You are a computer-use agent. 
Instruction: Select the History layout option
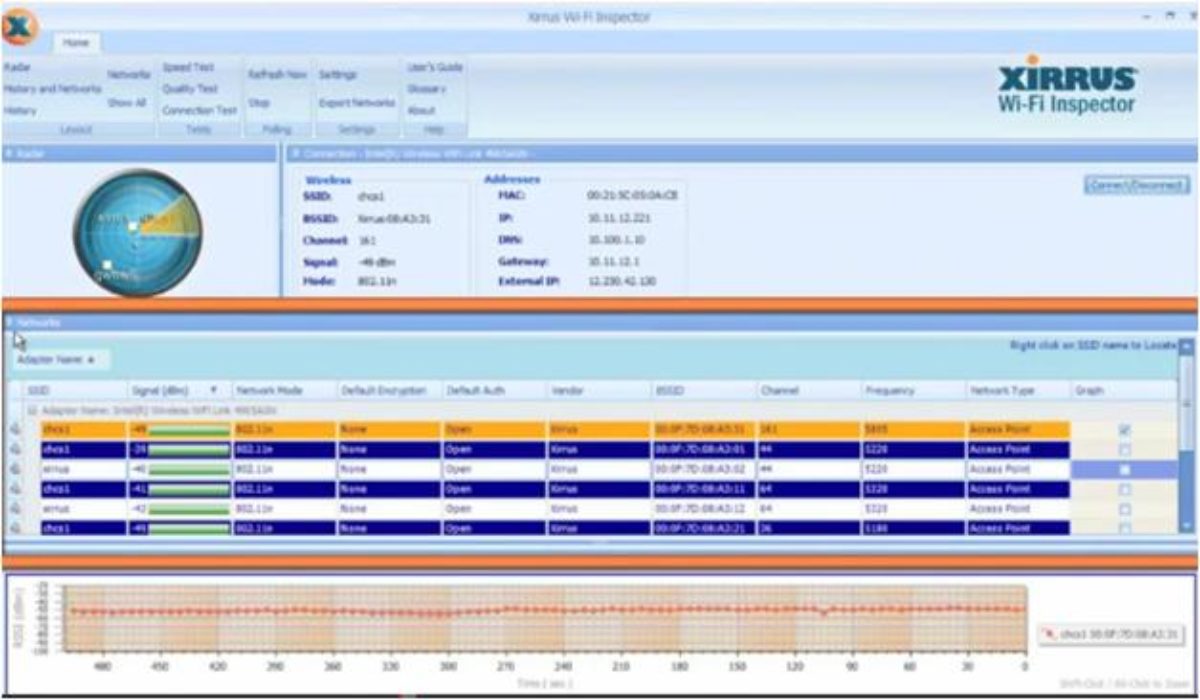click(x=20, y=111)
